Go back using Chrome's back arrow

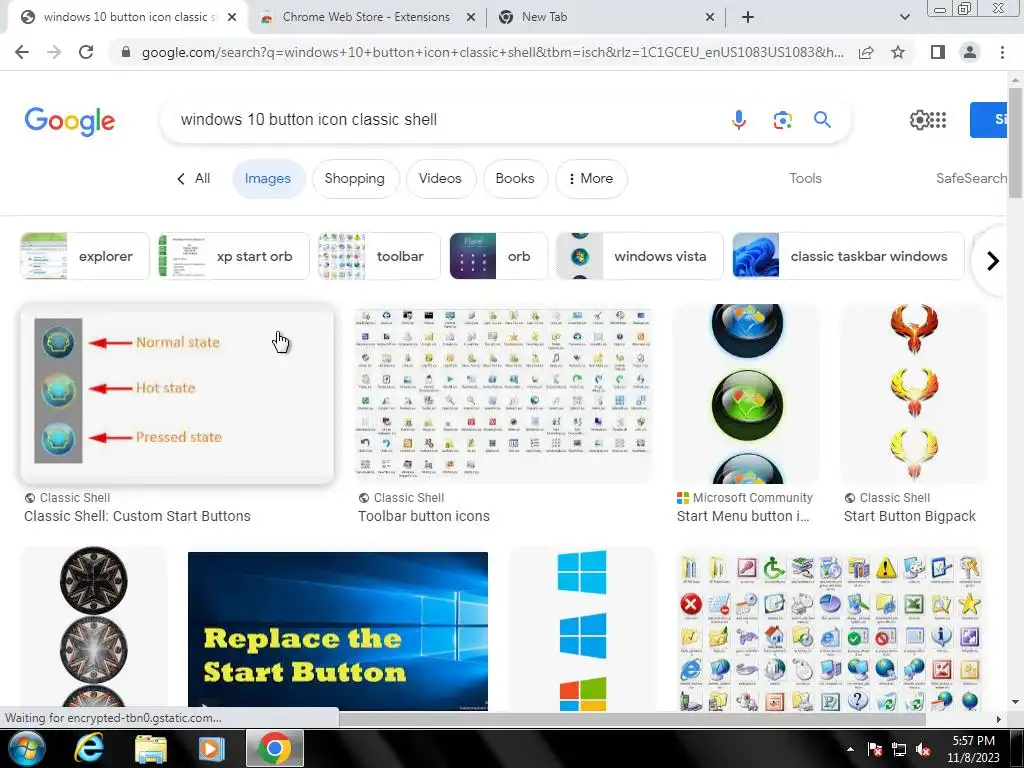click(22, 52)
